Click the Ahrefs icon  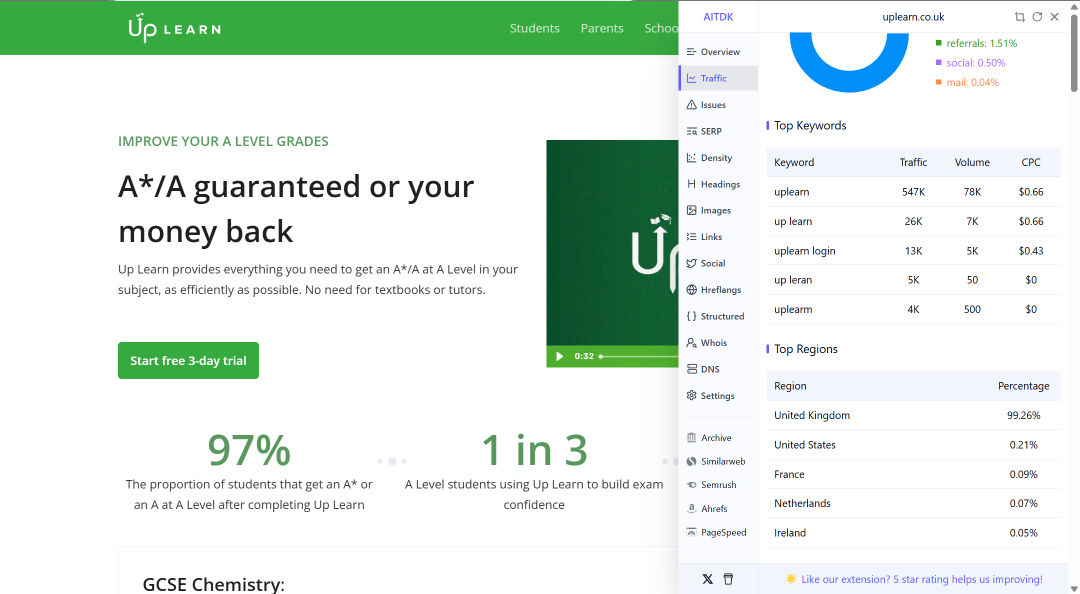(x=692, y=509)
